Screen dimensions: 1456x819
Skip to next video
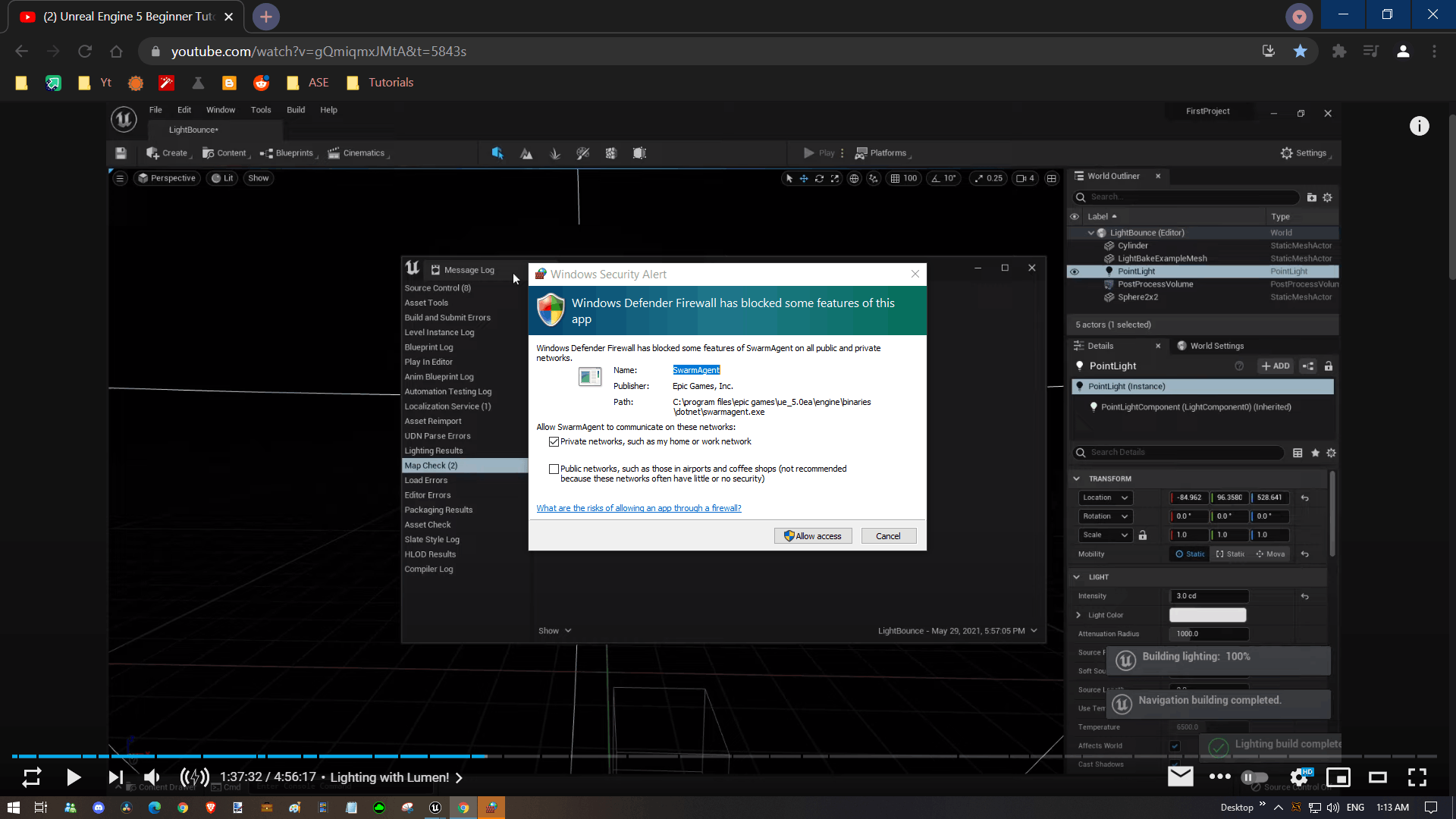(115, 777)
